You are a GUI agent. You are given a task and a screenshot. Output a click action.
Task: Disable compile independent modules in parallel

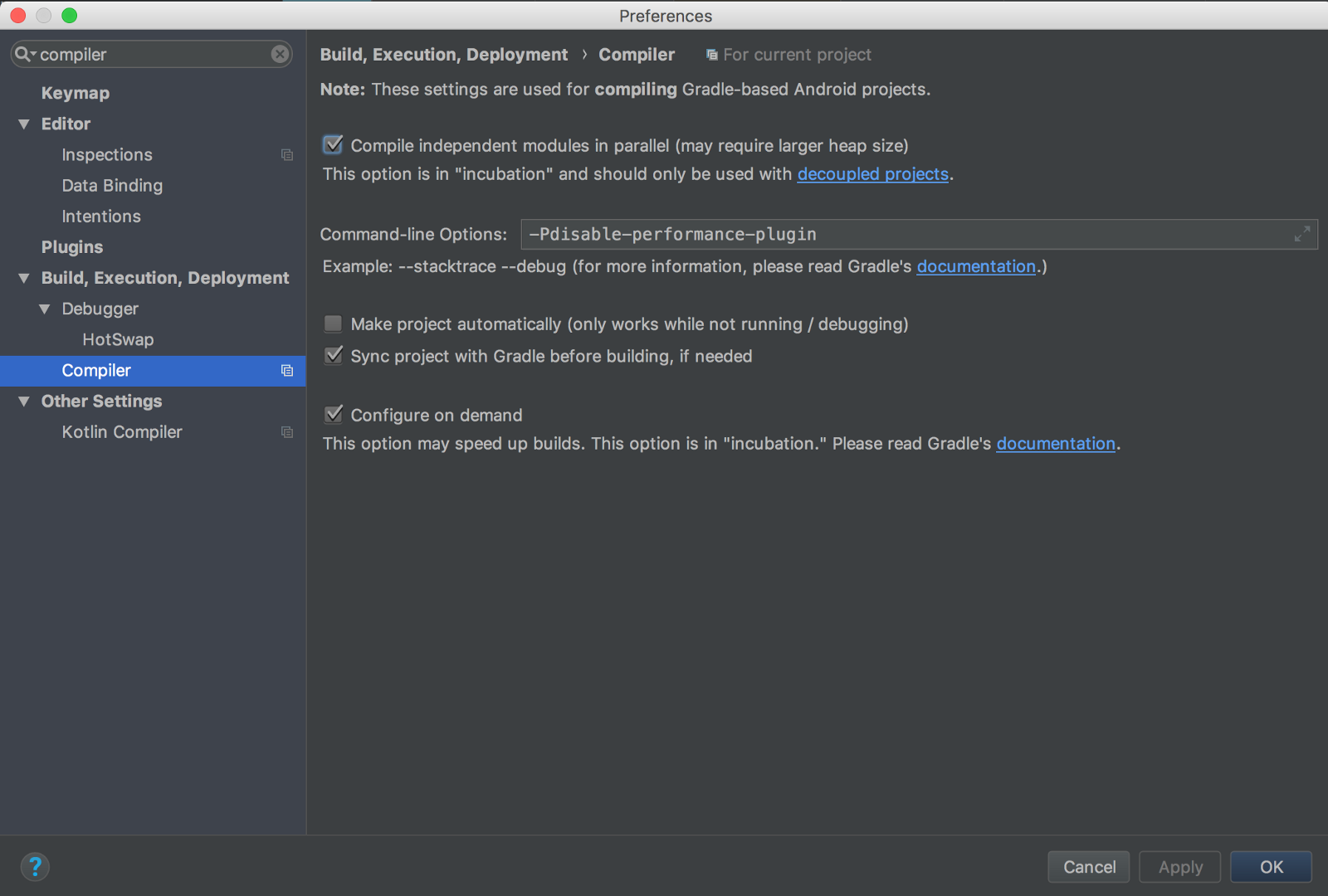pos(333,145)
